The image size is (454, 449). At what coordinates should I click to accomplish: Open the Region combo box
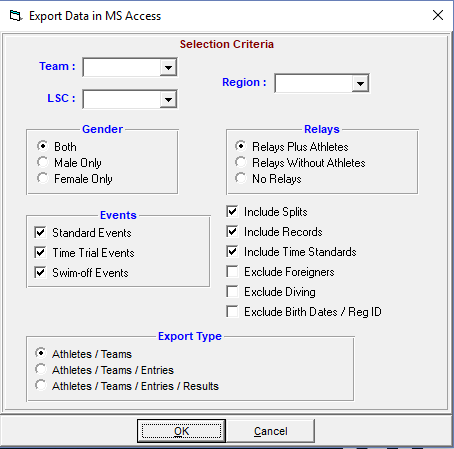pos(360,83)
